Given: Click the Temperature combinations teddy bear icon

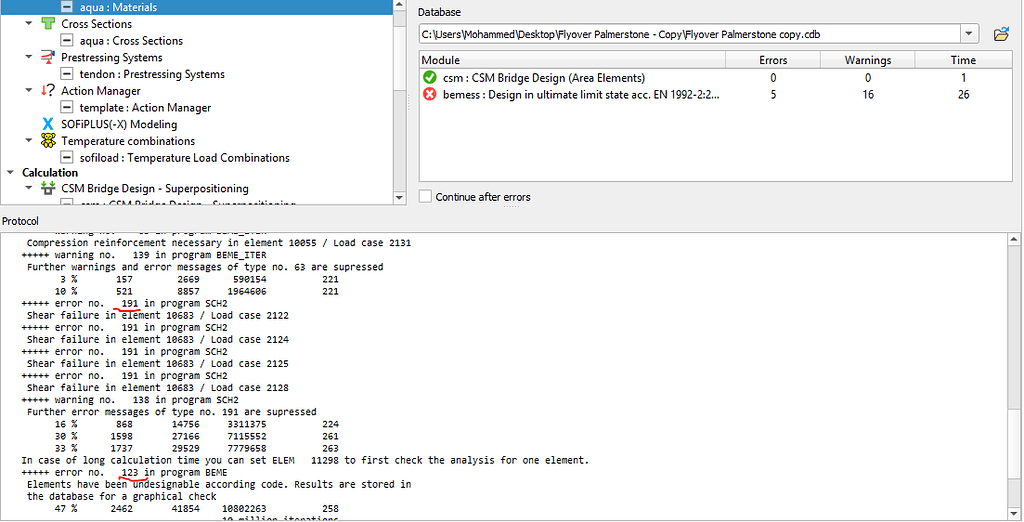Looking at the screenshot, I should click(x=48, y=141).
